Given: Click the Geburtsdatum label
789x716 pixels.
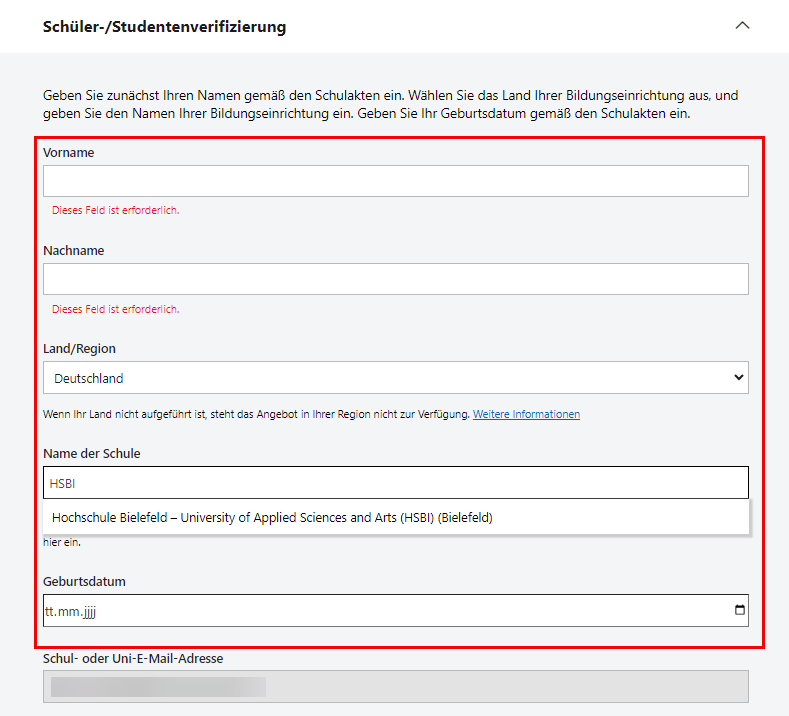Looking at the screenshot, I should tap(84, 581).
